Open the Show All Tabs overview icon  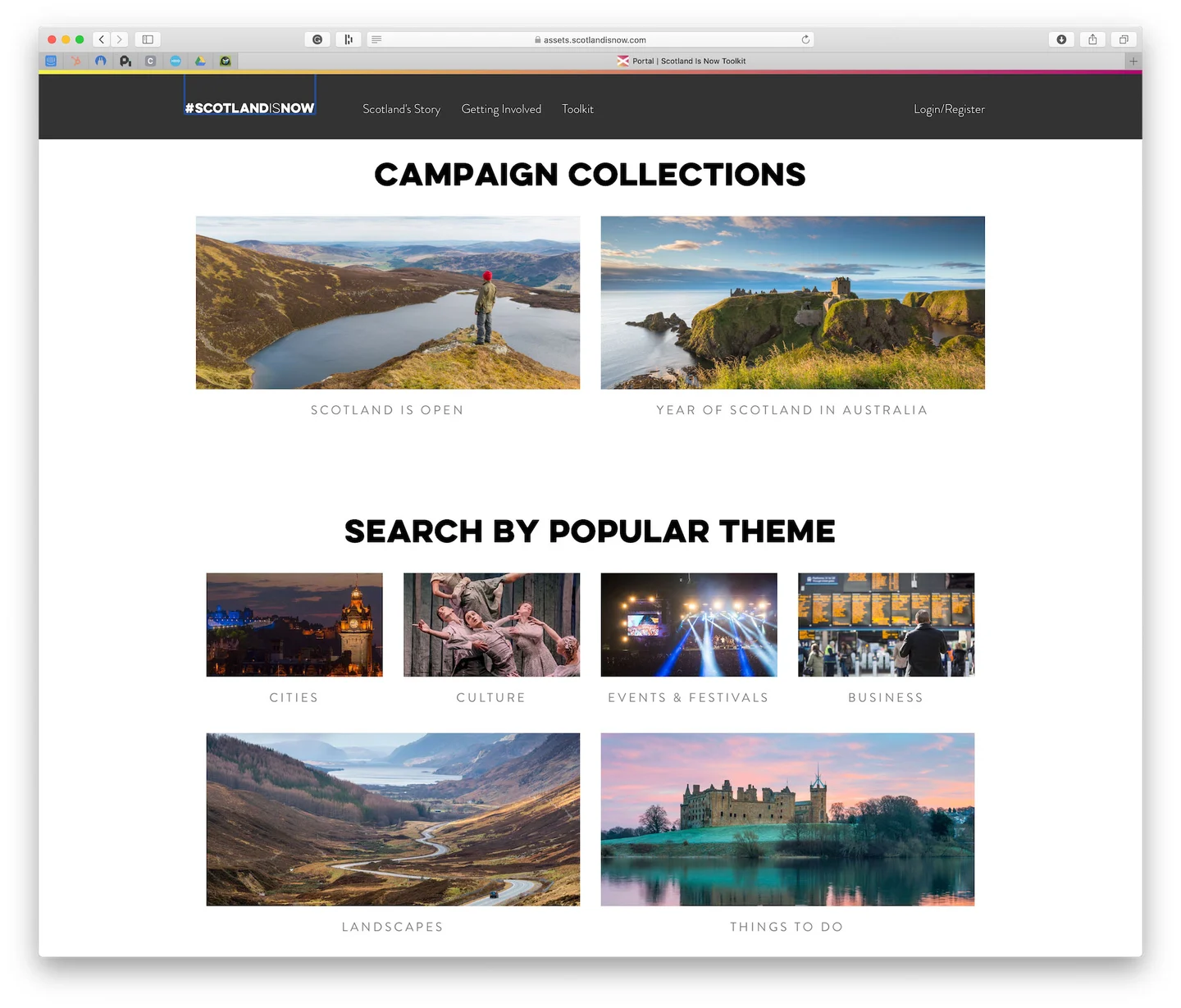(x=1124, y=39)
